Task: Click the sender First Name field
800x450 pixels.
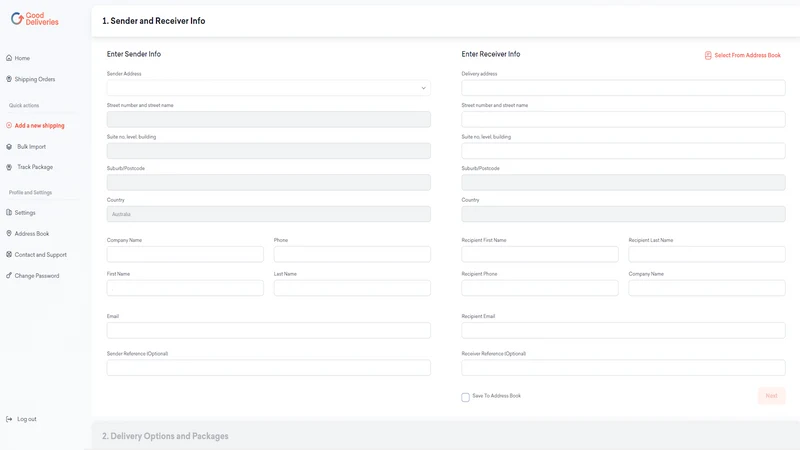Action: coord(185,288)
